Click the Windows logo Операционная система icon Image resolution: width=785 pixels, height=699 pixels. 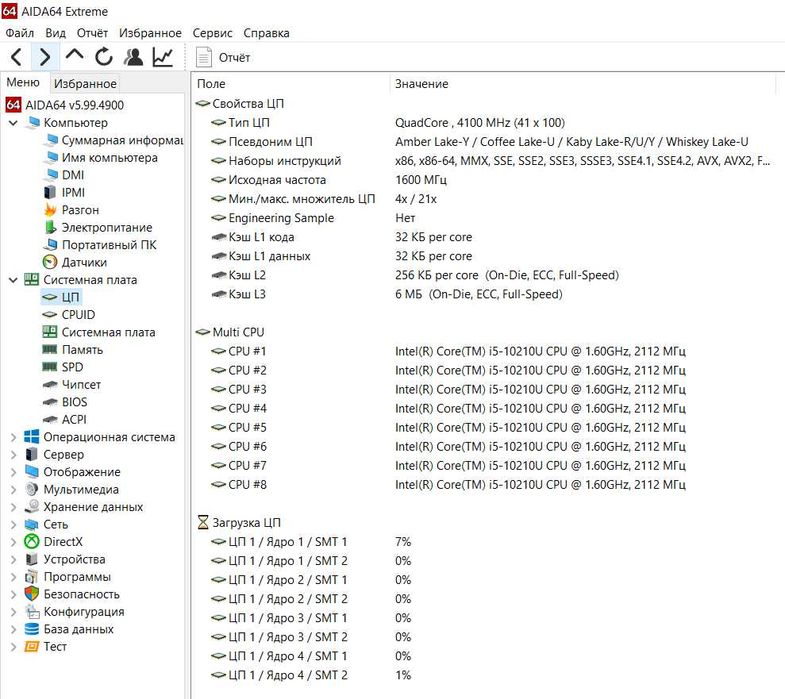32,437
